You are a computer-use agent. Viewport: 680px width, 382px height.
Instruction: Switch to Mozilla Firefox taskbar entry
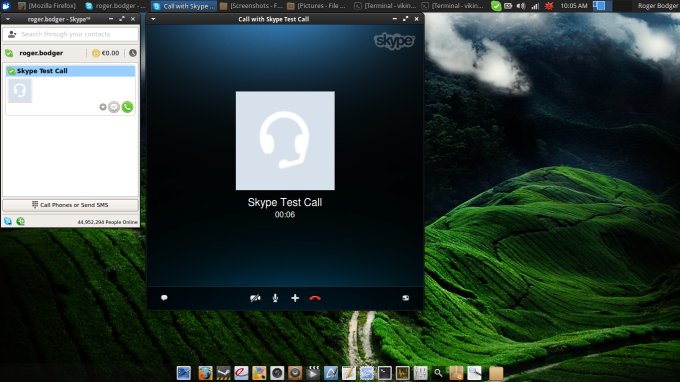[x=48, y=6]
